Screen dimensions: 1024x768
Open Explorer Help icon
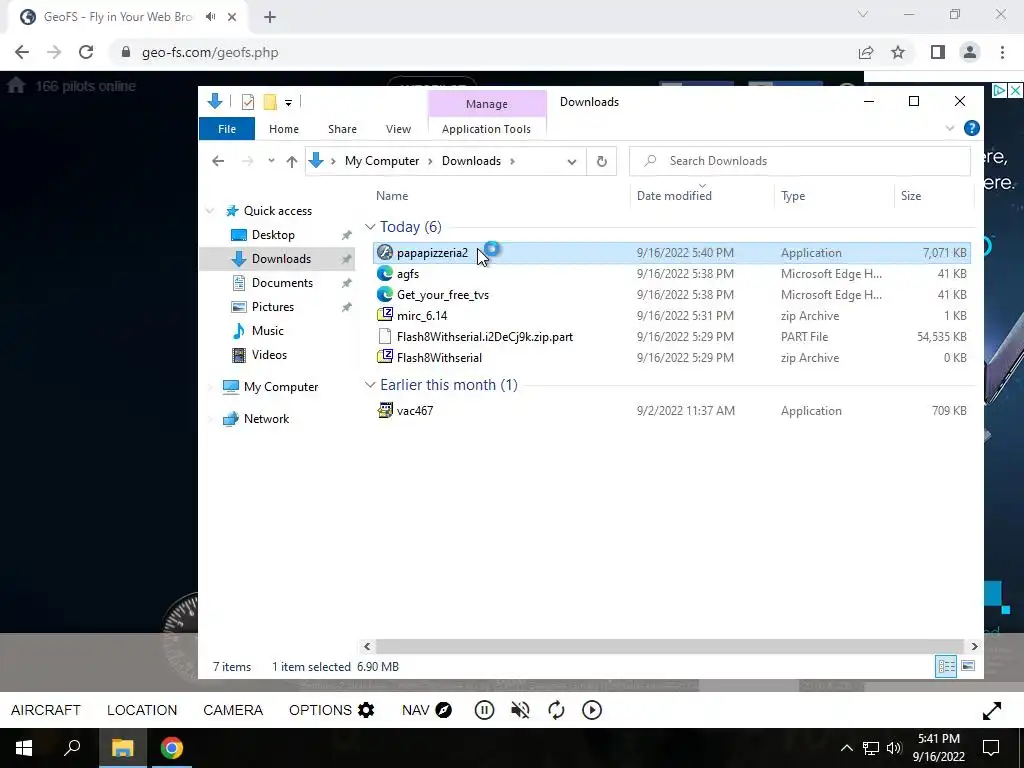coord(972,129)
